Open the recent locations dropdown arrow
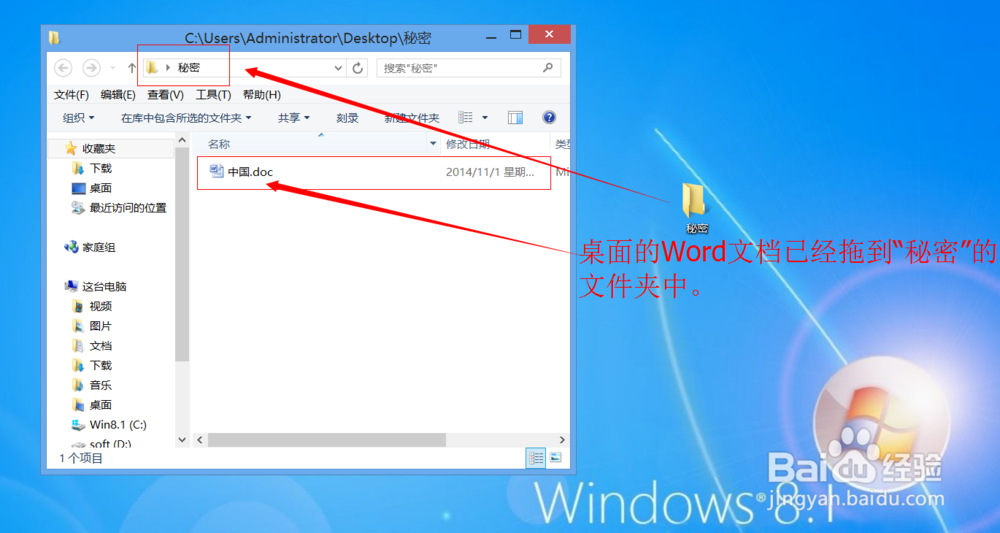The height and width of the screenshot is (533, 1000). (x=113, y=68)
